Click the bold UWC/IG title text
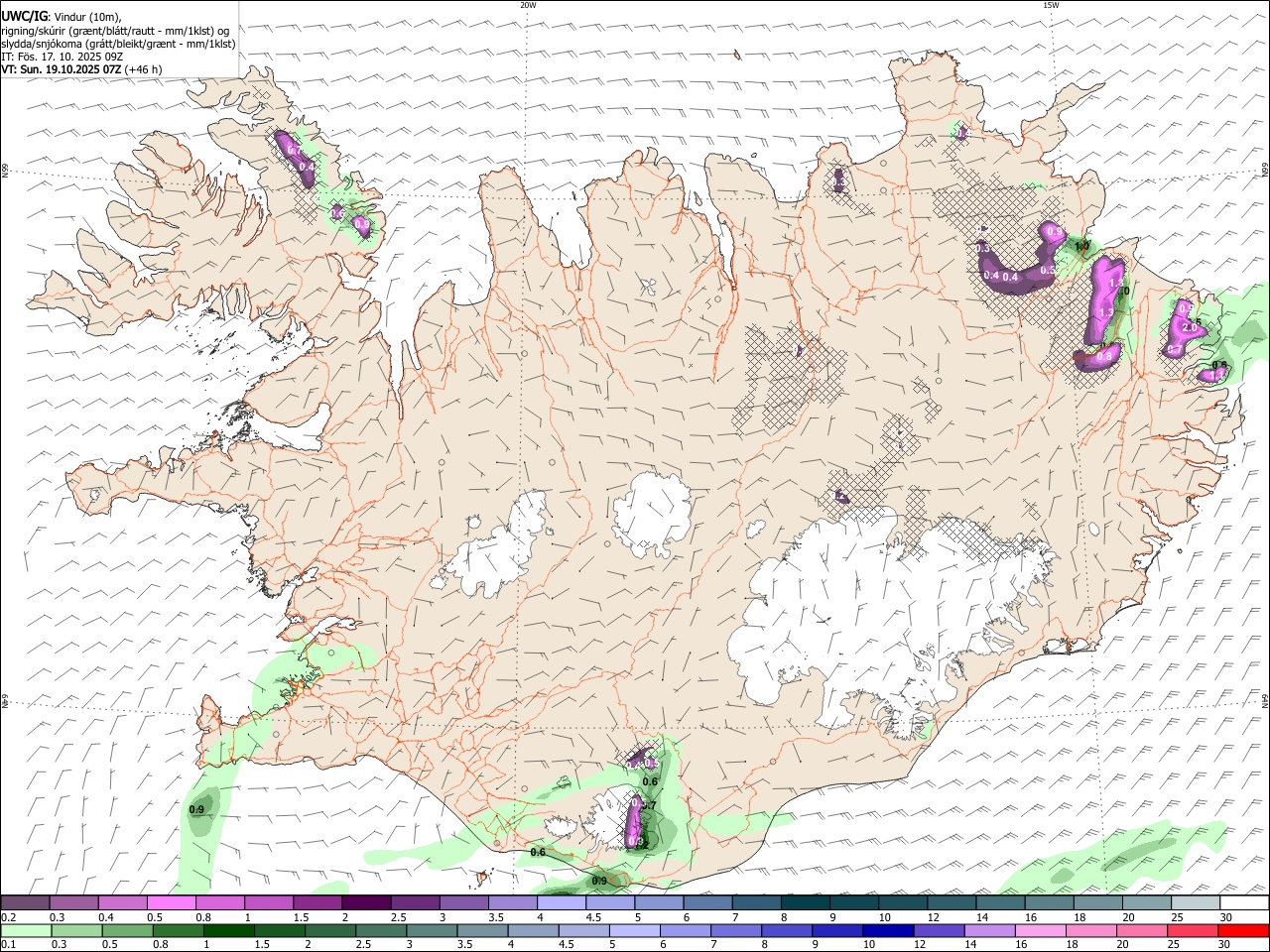Viewport: 1270px width, 952px height. coord(24,16)
